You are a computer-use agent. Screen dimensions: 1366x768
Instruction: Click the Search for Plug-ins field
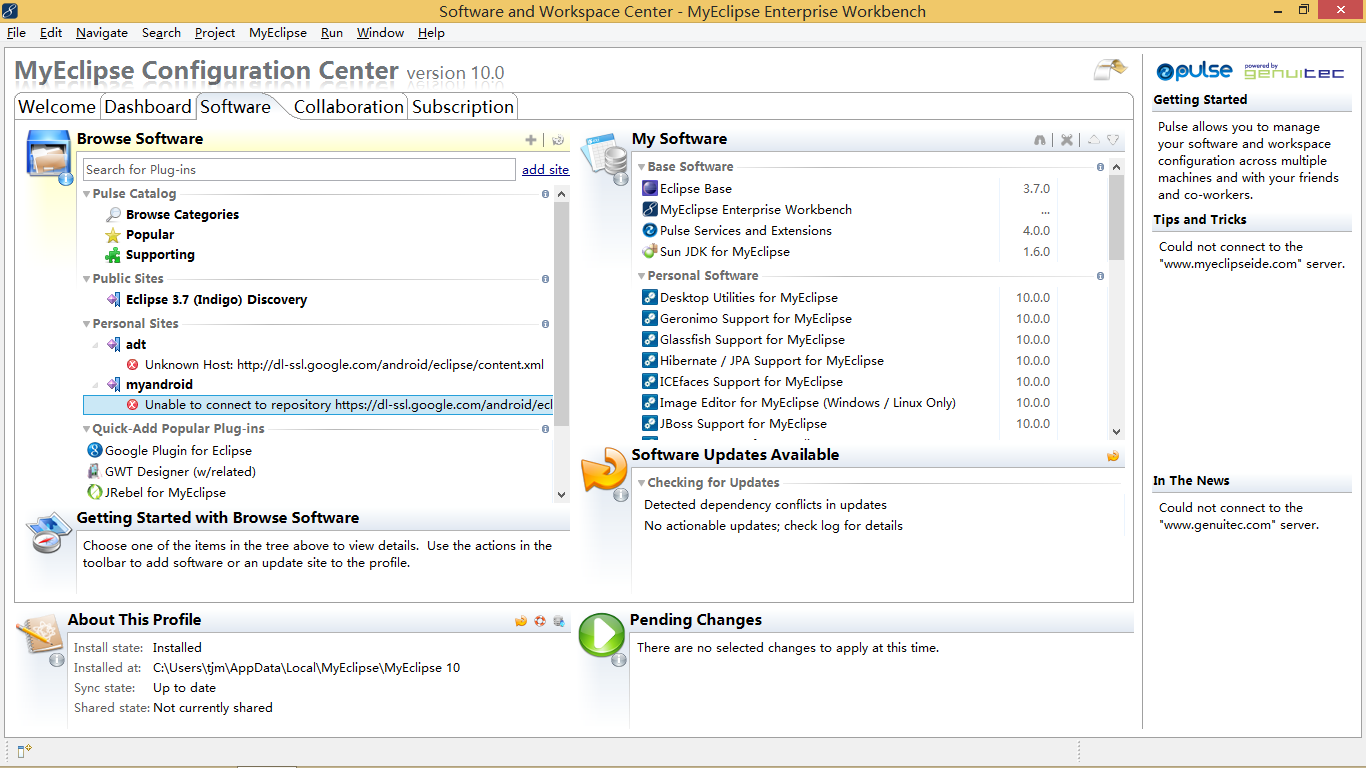[299, 170]
